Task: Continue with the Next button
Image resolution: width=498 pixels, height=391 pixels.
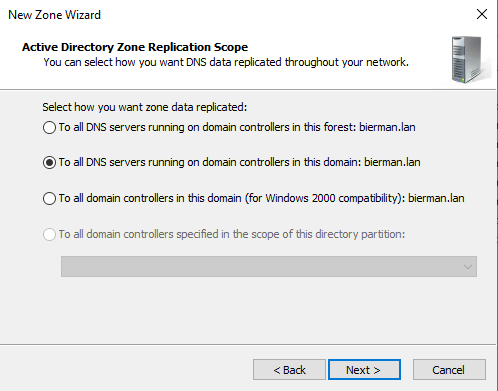Action: click(364, 370)
